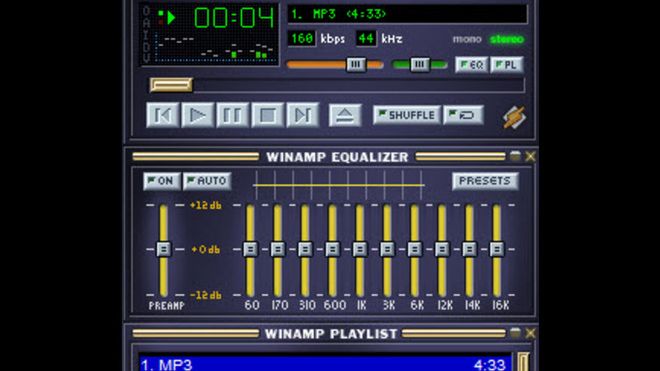This screenshot has width=660, height=371.
Task: Open a file with the Eject button
Action: (x=345, y=115)
